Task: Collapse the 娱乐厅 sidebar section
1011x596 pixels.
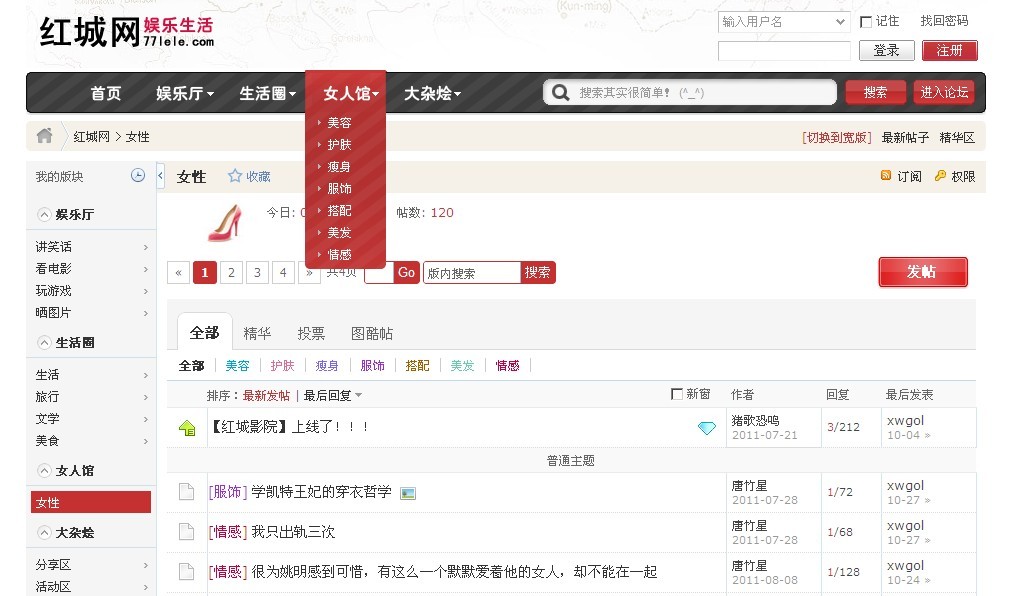Action: (44, 215)
